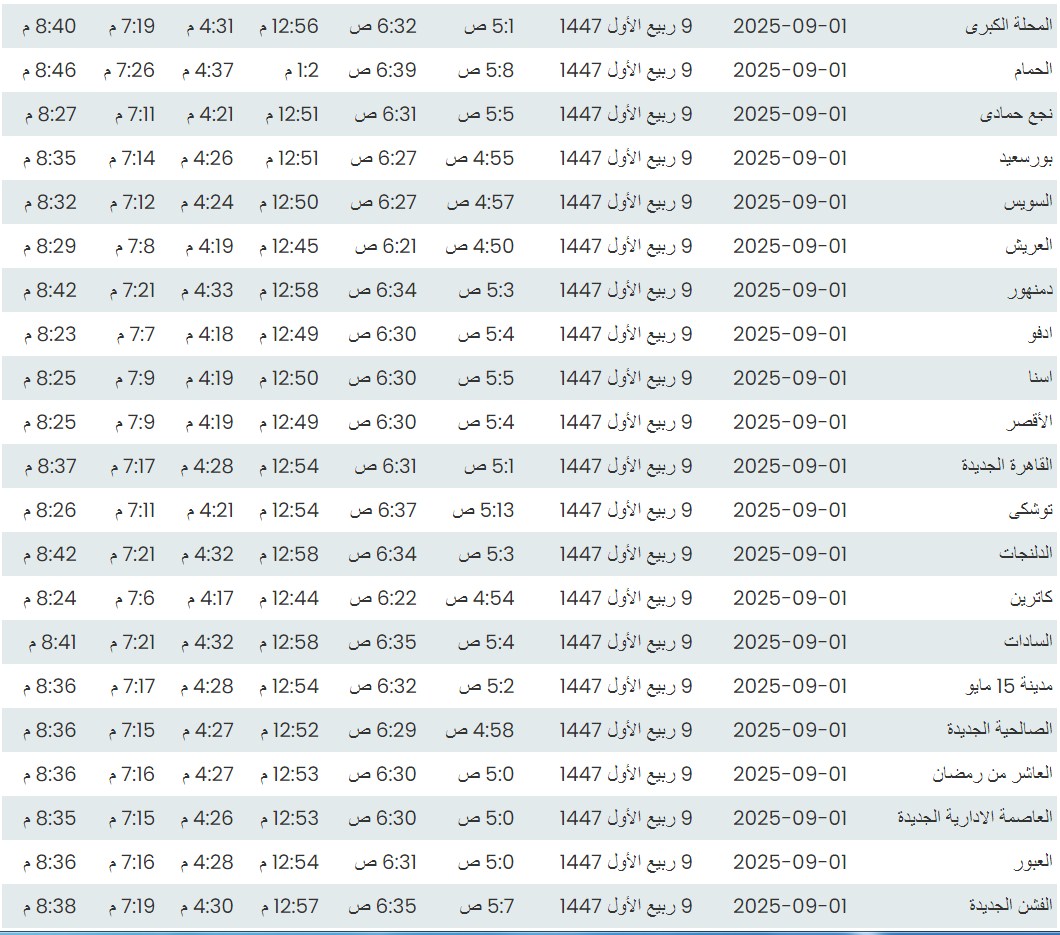Viewport: 1060px width, 935px height.
Task: Select the بورسعيد city row label
Action: (x=1018, y=159)
